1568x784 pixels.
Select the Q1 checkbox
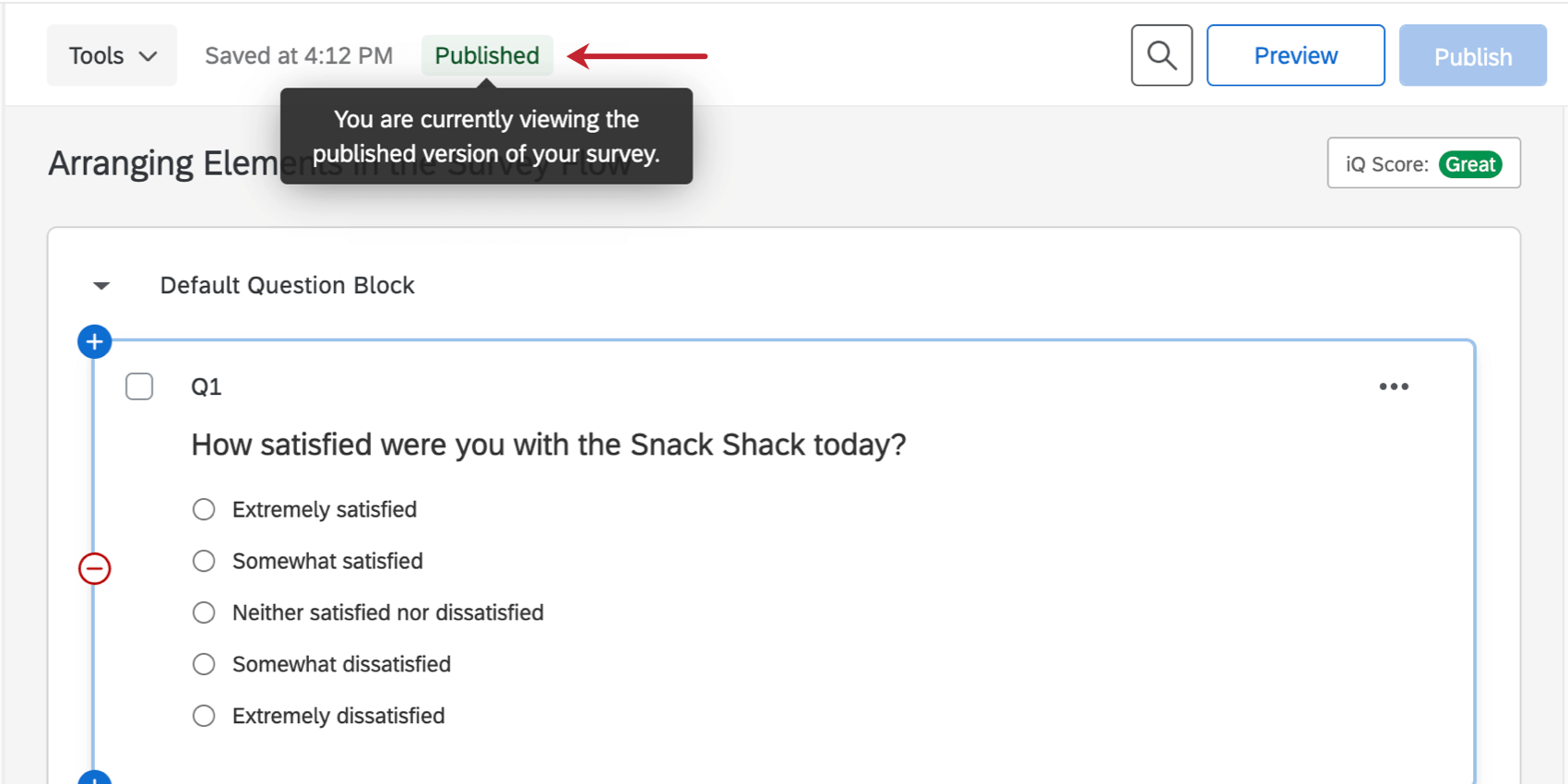[x=139, y=386]
